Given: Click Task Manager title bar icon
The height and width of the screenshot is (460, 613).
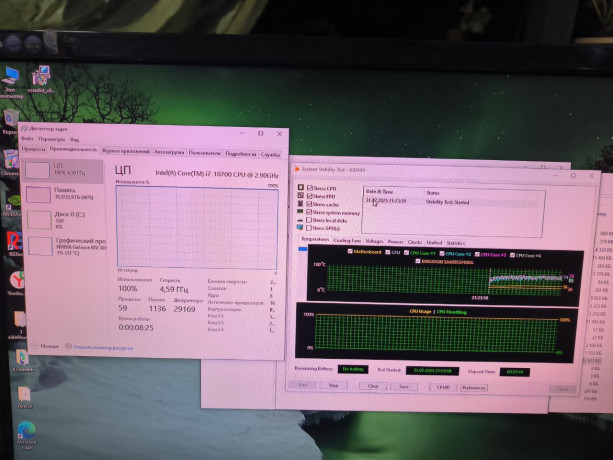Looking at the screenshot, I should [x=24, y=128].
